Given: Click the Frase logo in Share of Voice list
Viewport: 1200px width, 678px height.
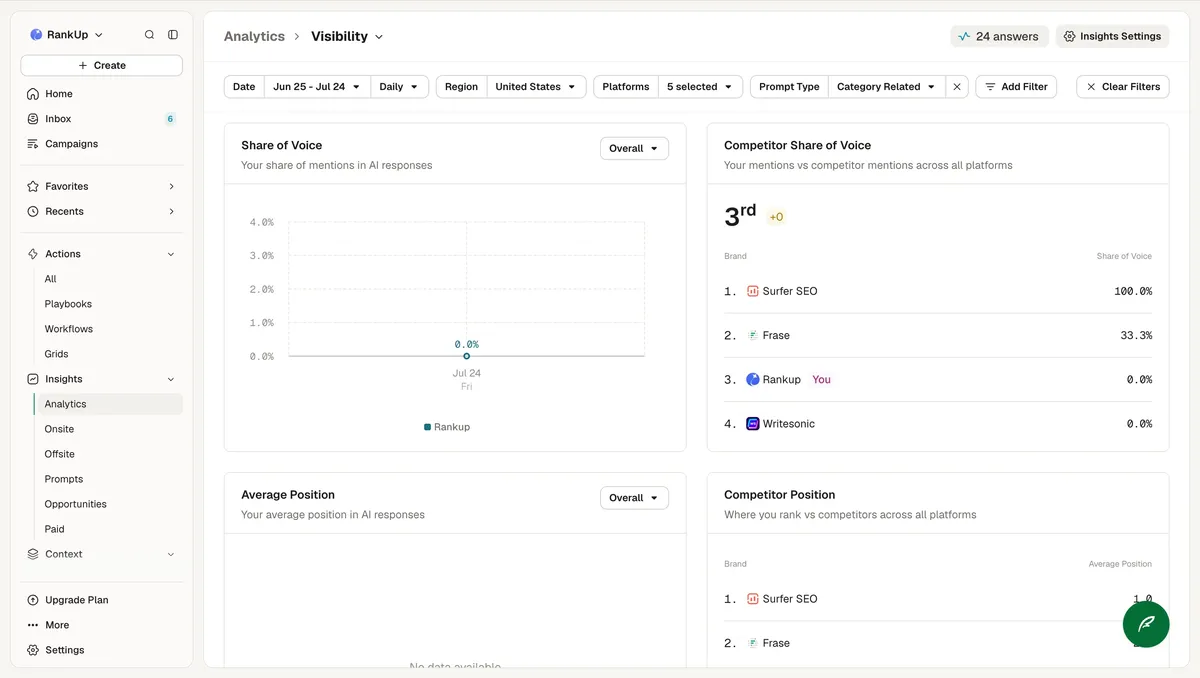Looking at the screenshot, I should [753, 336].
